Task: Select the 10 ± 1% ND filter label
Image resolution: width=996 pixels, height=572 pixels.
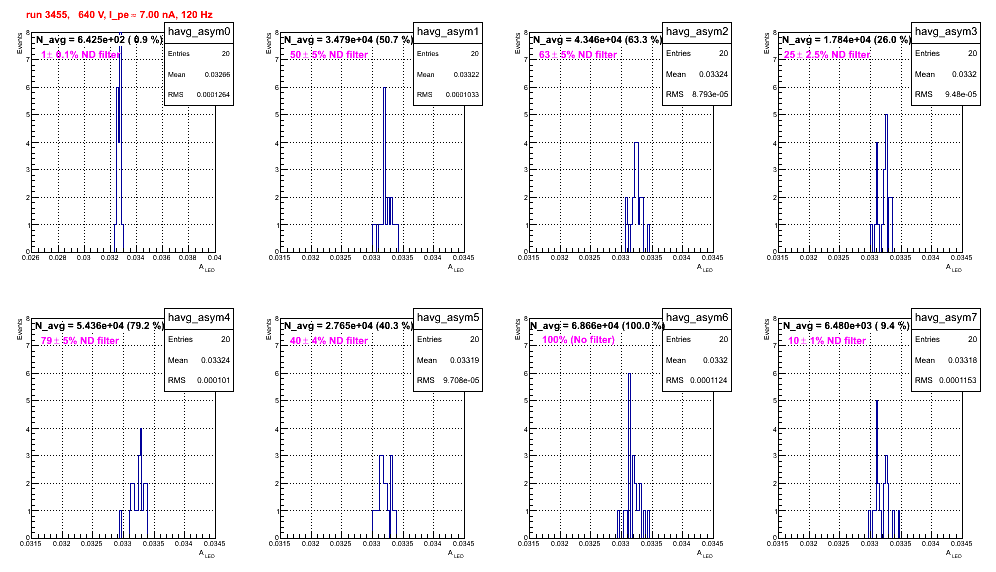Action: [x=827, y=341]
